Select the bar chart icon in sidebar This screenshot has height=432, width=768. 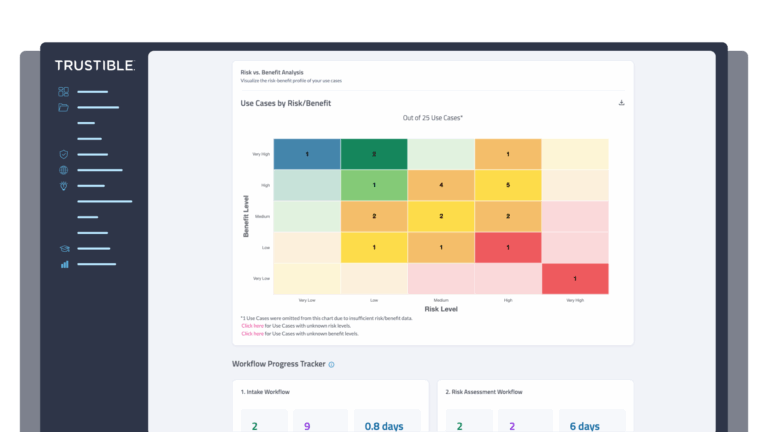click(63, 264)
